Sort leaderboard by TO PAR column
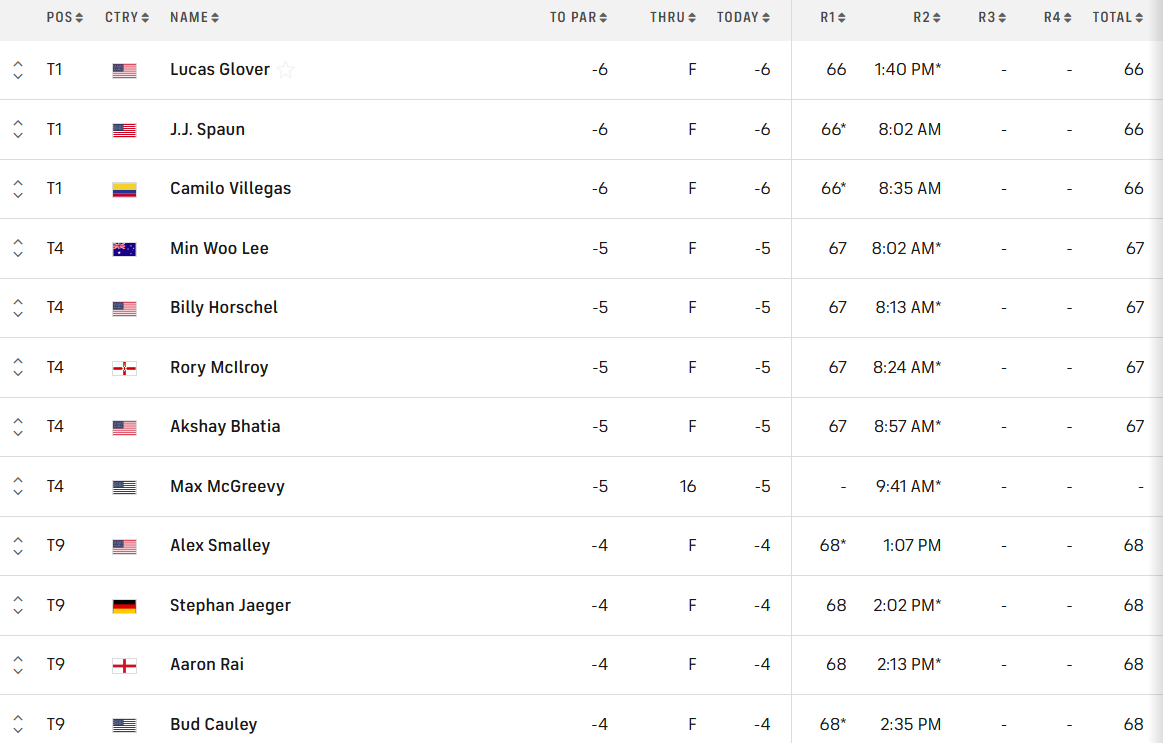 coord(578,17)
